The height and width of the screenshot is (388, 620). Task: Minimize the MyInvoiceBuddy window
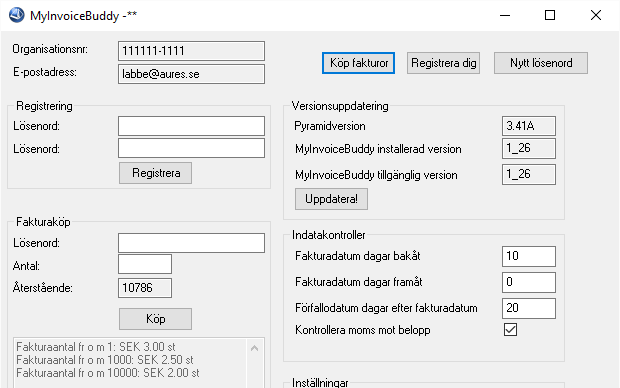click(x=505, y=15)
